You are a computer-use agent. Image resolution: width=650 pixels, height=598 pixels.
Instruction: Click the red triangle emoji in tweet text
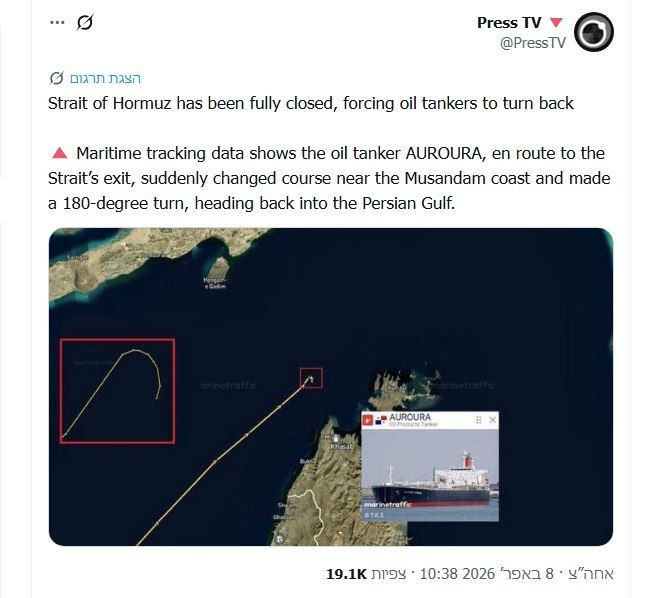point(58,153)
